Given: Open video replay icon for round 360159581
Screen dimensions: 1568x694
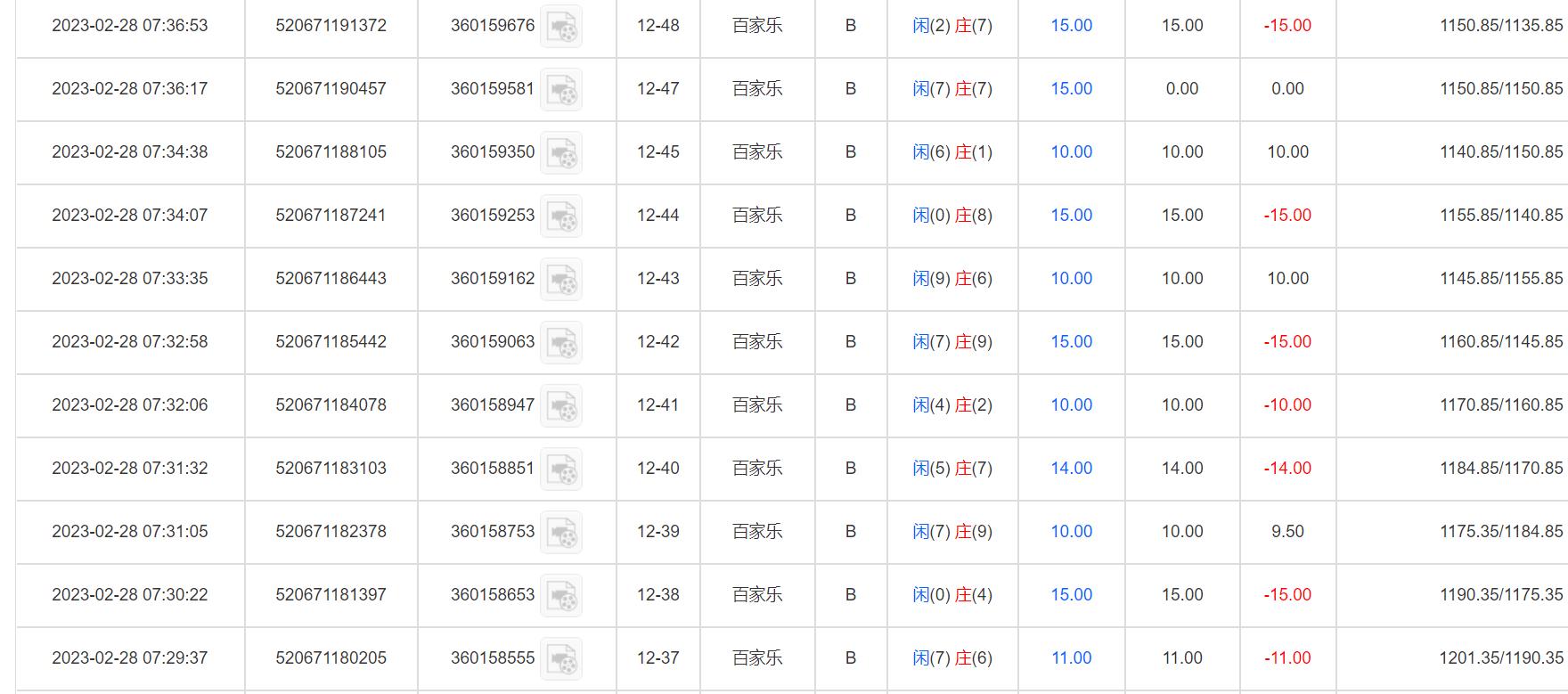Looking at the screenshot, I should click(x=561, y=90).
